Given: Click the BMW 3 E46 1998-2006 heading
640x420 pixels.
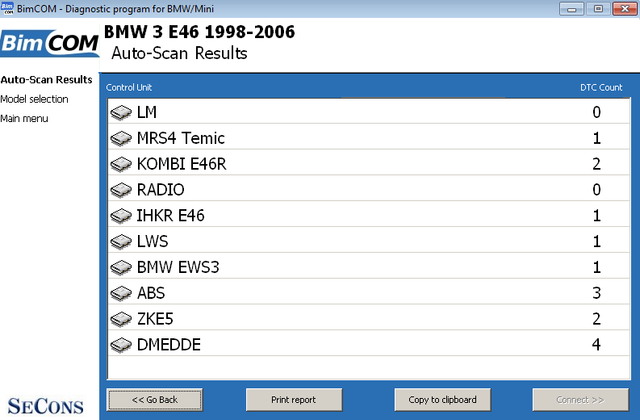Looking at the screenshot, I should pyautogui.click(x=199, y=32).
